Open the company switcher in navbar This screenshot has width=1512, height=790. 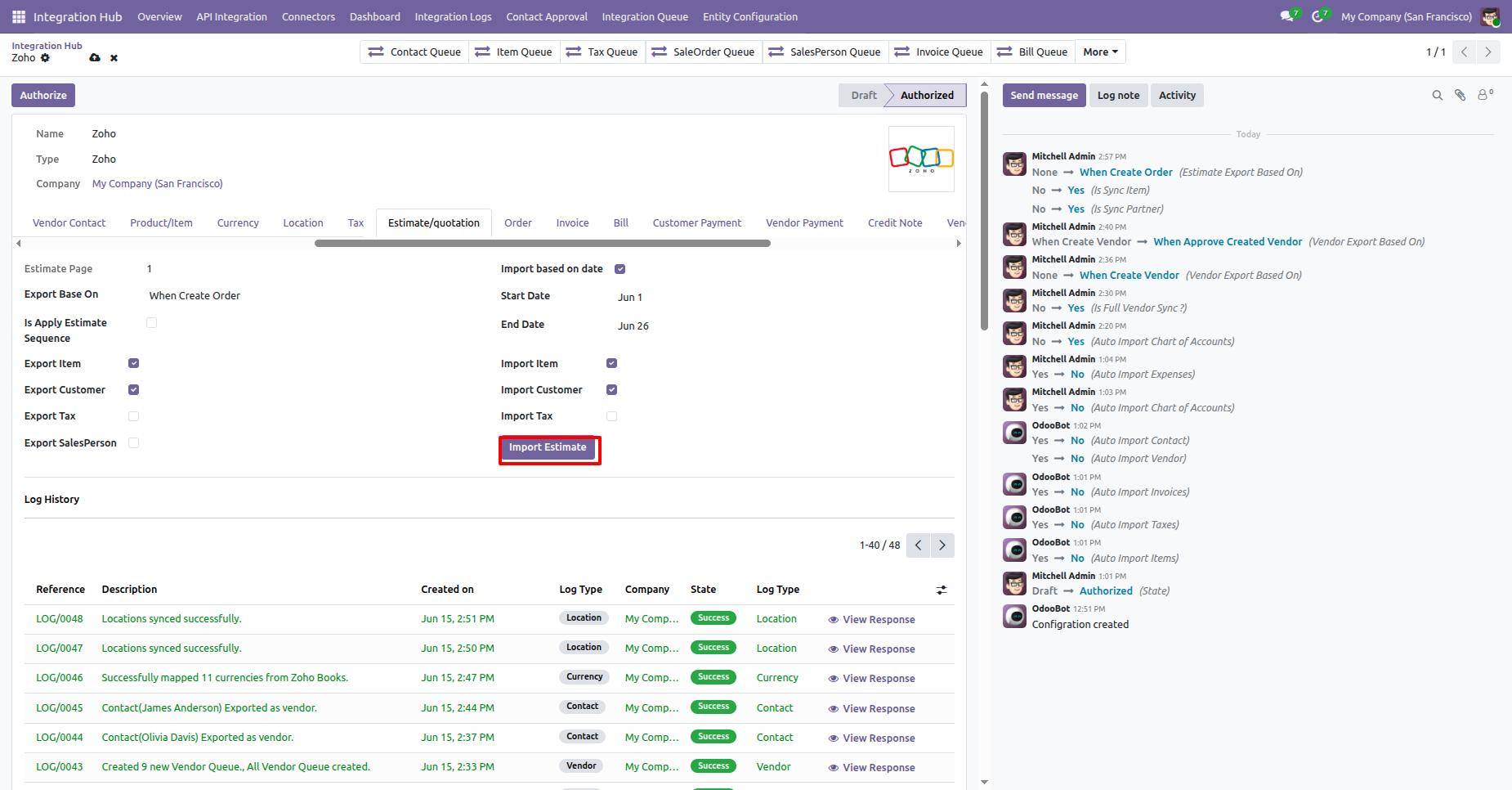point(1407,16)
